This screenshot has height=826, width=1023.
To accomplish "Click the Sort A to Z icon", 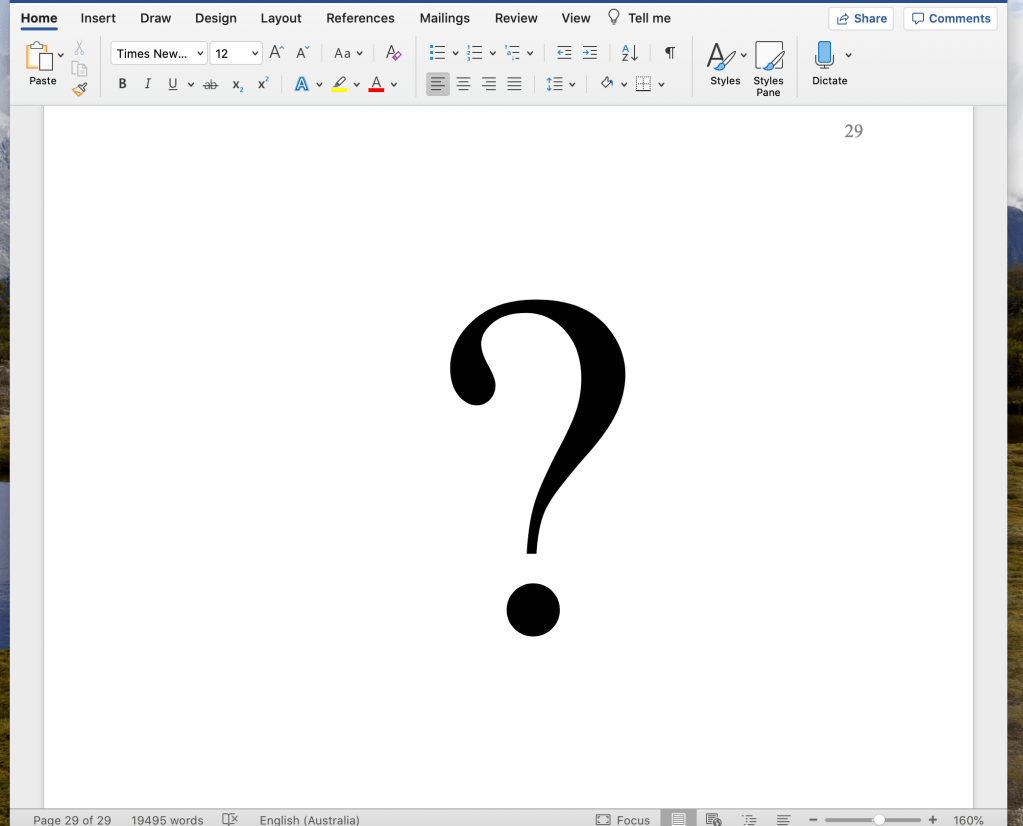I will [629, 53].
